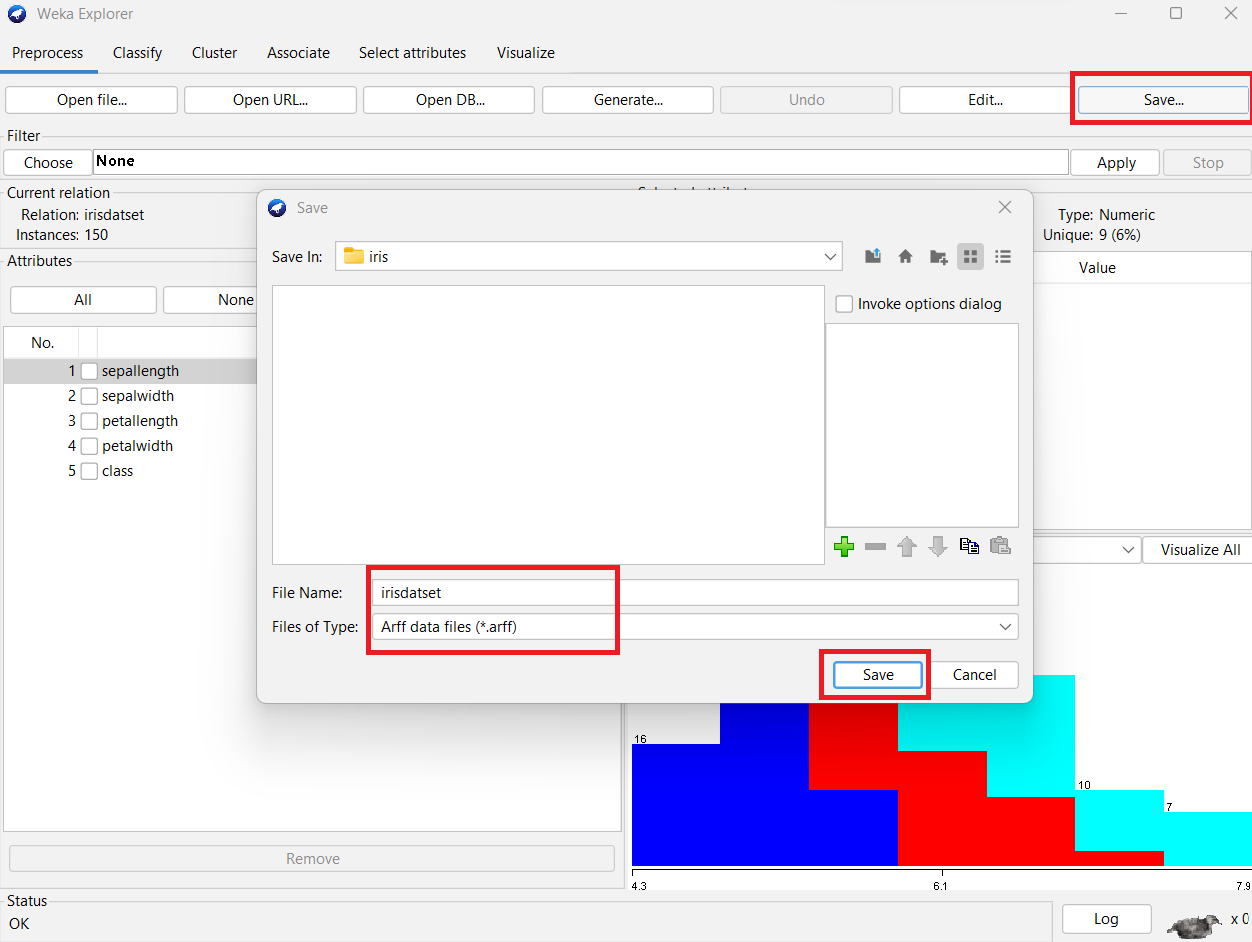Click the petalwidth attribute name
This screenshot has height=942, width=1252.
(138, 446)
